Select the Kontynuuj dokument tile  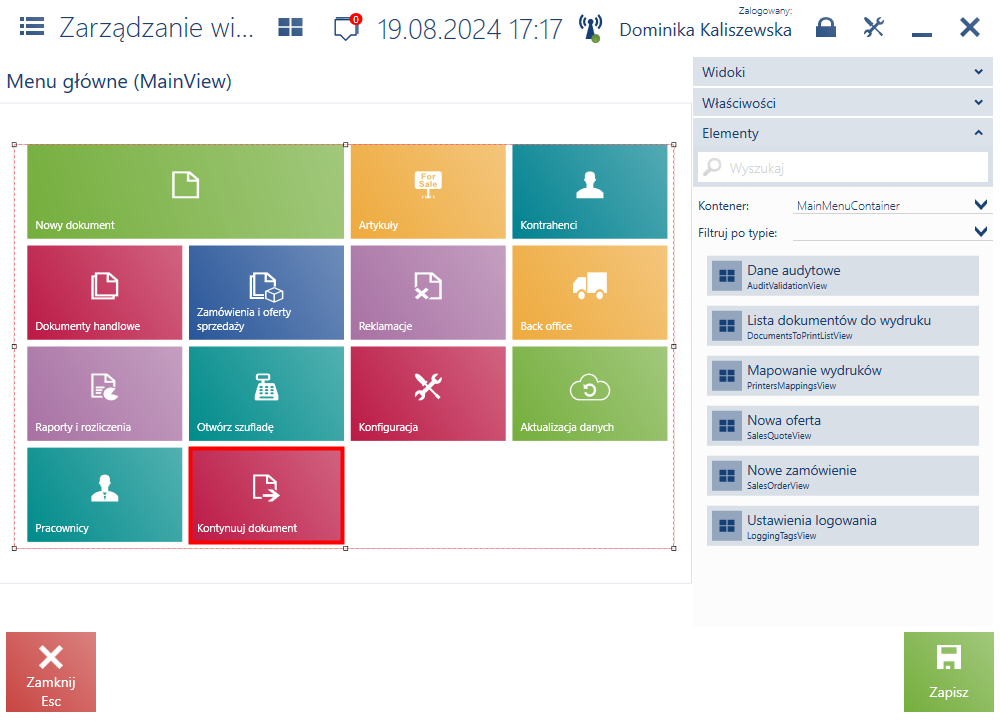coord(266,495)
